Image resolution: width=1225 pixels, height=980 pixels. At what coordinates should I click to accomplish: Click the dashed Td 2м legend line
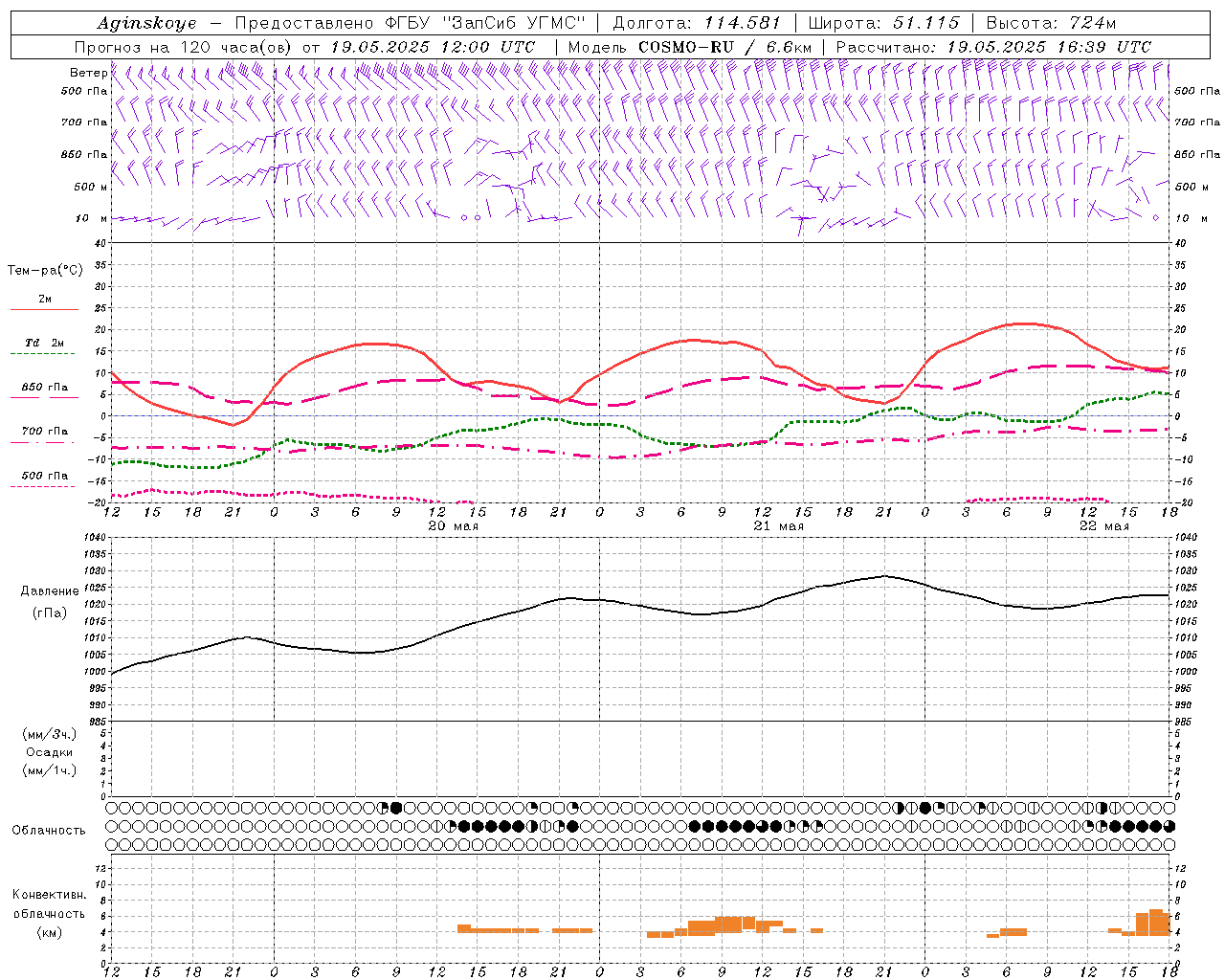click(x=43, y=354)
